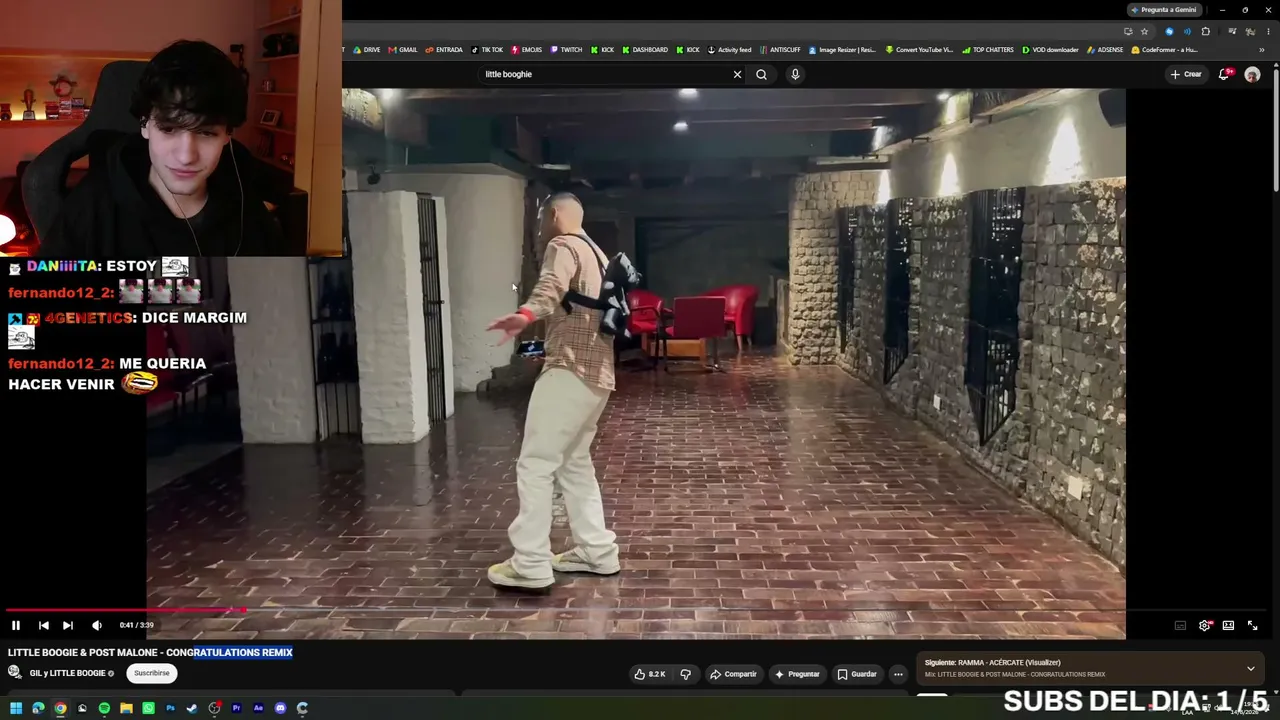
Task: Open the ENTRADA bookmark
Action: coord(444,50)
